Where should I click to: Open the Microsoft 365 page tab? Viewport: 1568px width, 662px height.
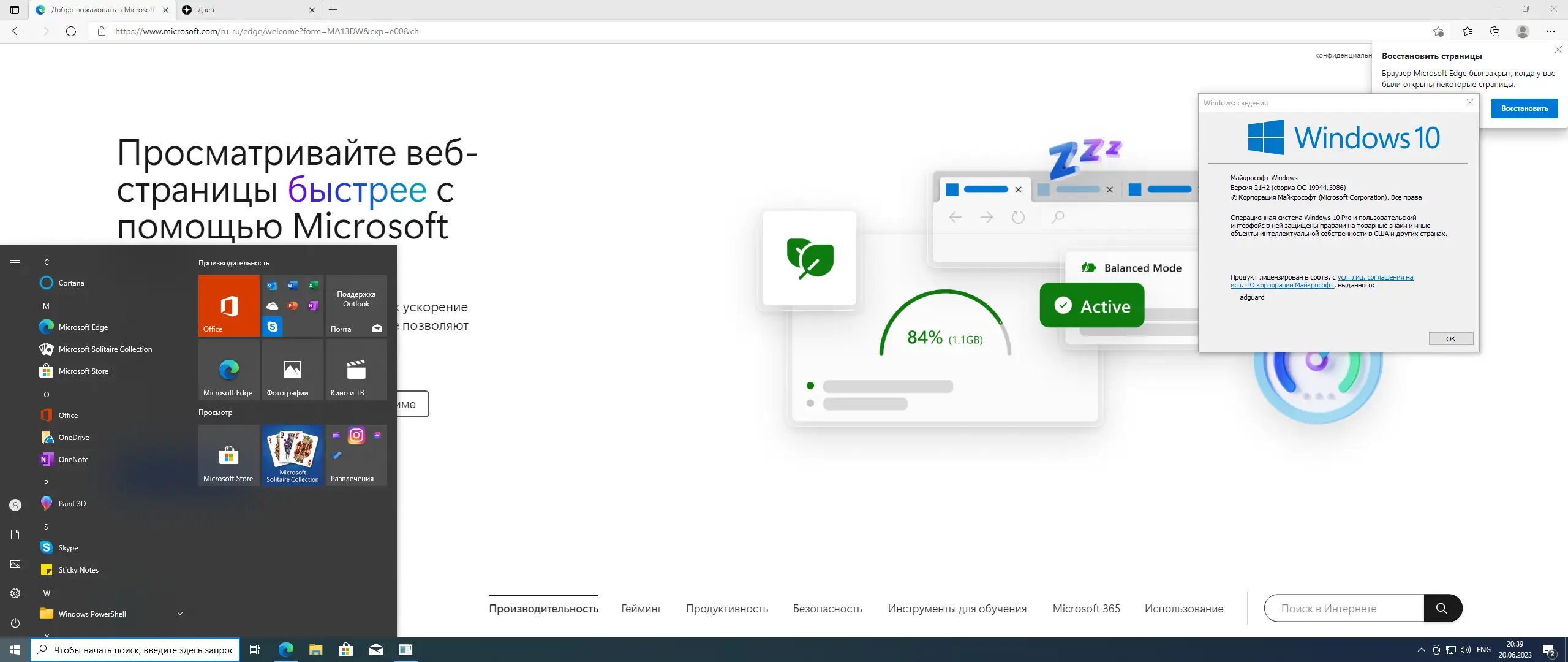point(1086,609)
